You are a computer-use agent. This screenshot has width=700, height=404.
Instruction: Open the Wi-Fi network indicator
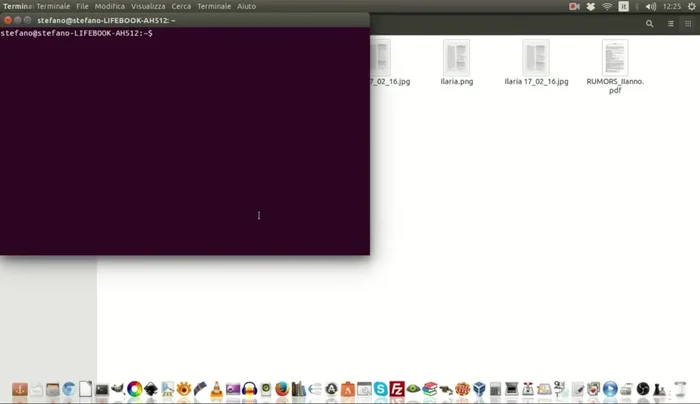[607, 6]
